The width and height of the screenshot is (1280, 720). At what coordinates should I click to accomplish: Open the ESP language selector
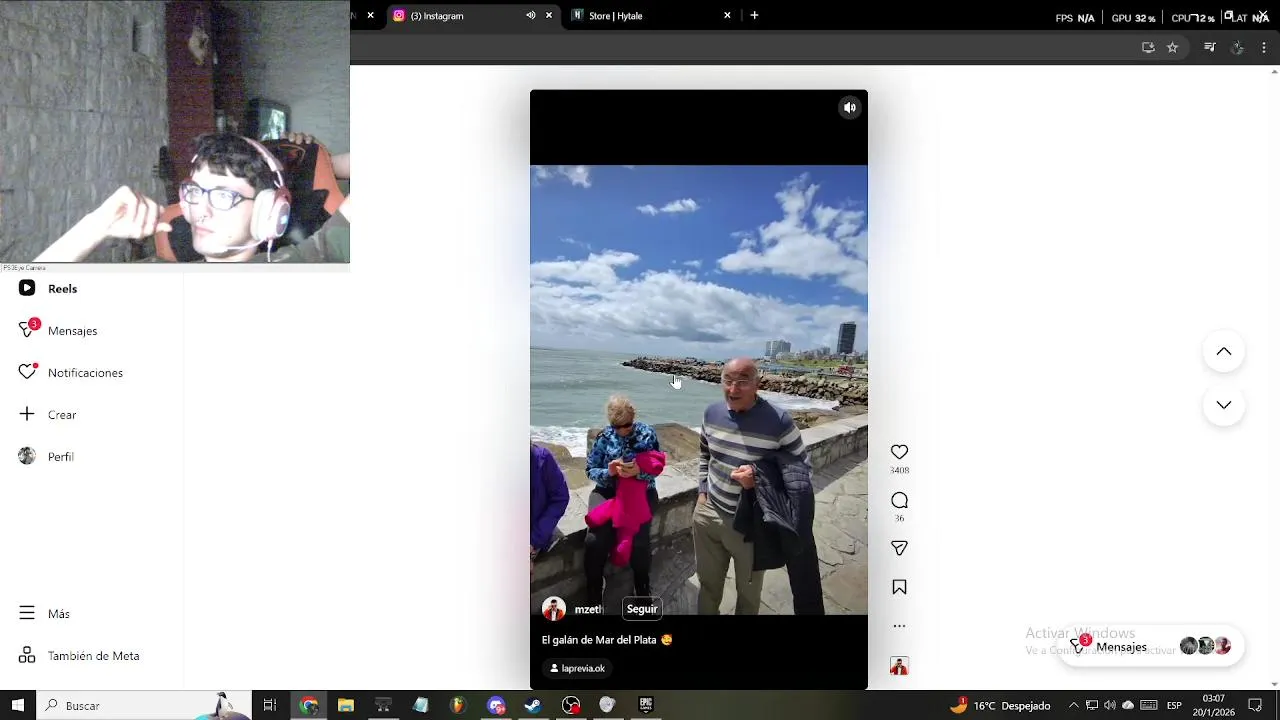point(1174,705)
